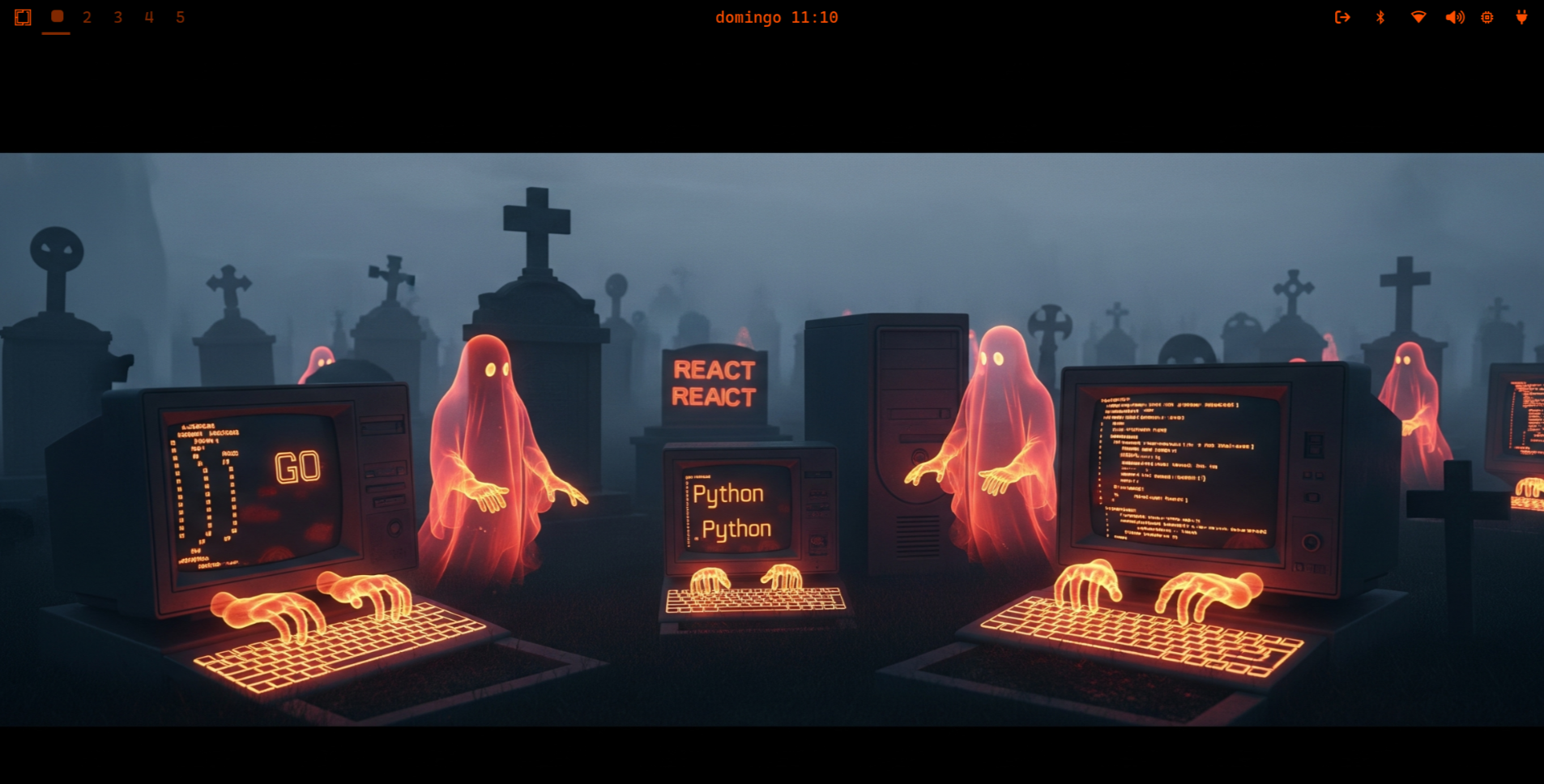Select the active workspace 1 indicator
The image size is (1544, 784).
pyautogui.click(x=57, y=17)
